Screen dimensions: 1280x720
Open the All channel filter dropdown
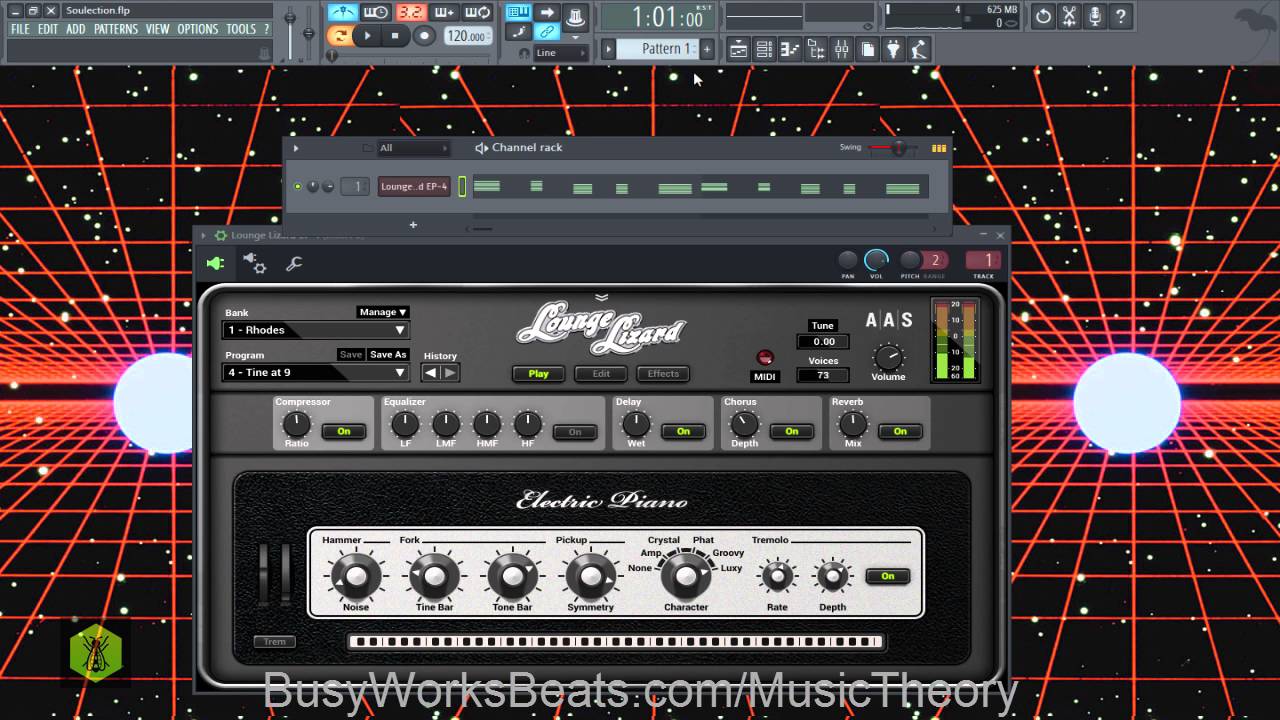412,148
